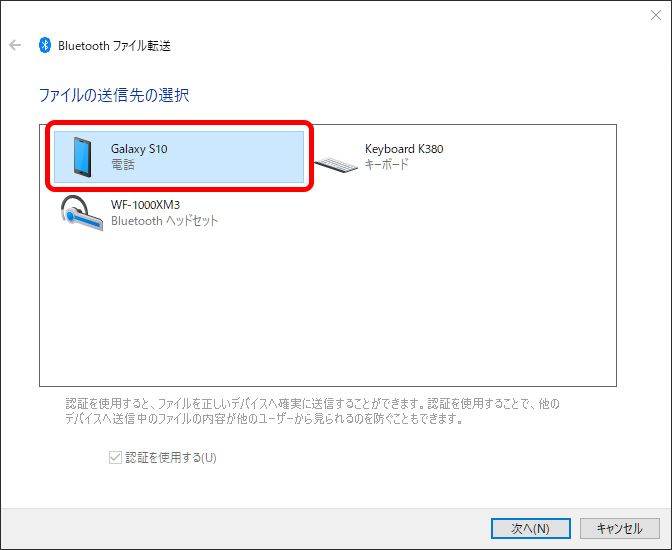Go back with the left arrow

pyautogui.click(x=15, y=45)
